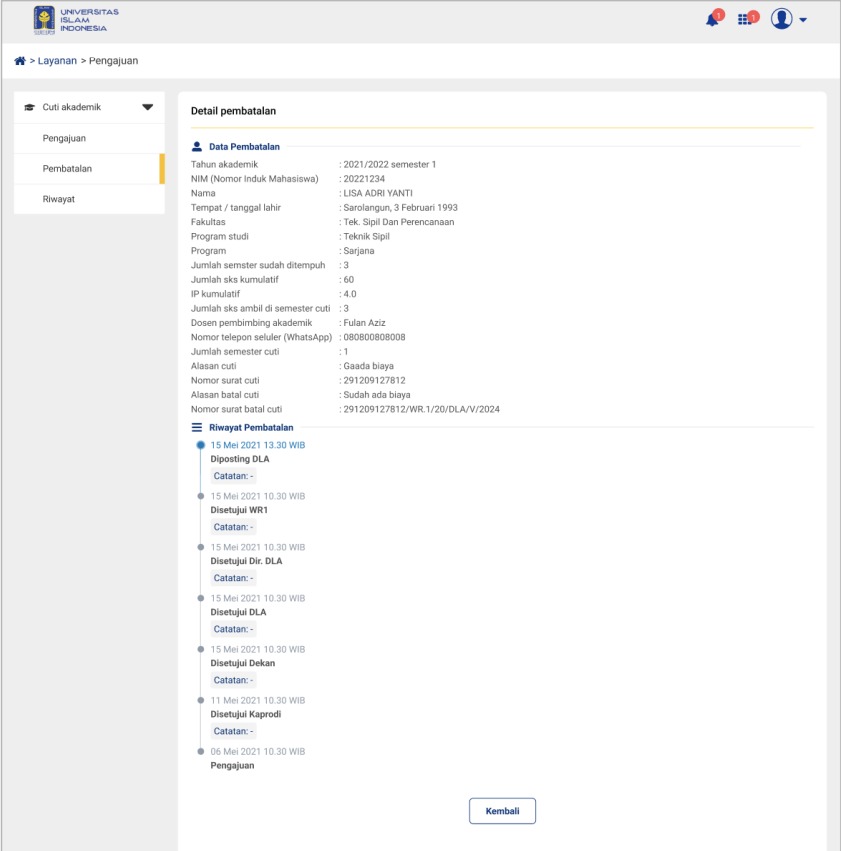The width and height of the screenshot is (841, 851).
Task: Collapse the Cuti akademik menu arrow
Action: (148, 107)
